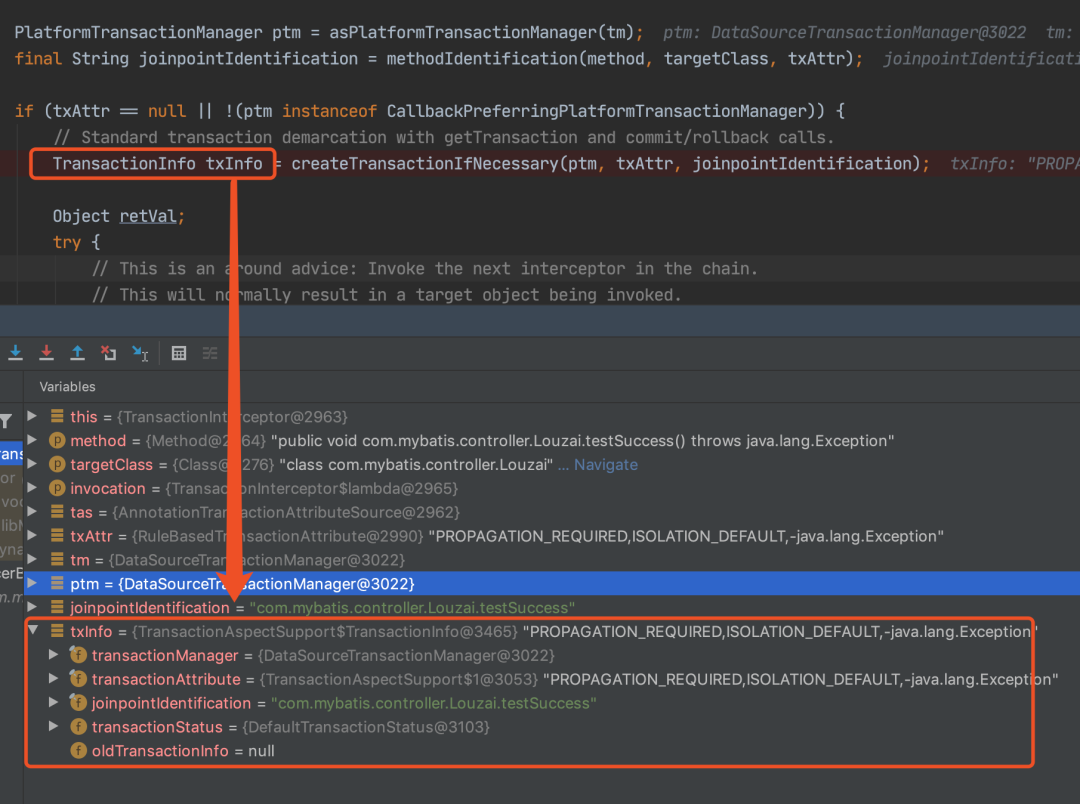This screenshot has width=1080, height=804.
Task: Click 'CallbackPreferringPlatformTransactionManager' in code
Action: [x=596, y=111]
